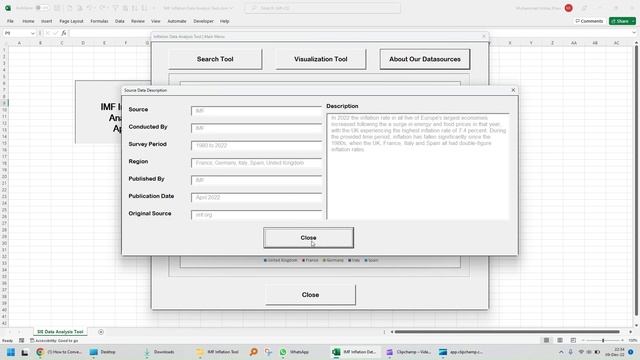Image resolution: width=640 pixels, height=360 pixels.
Task: Open app.clipchamp.c... taskbar item
Action: pyautogui.click(x=461, y=352)
